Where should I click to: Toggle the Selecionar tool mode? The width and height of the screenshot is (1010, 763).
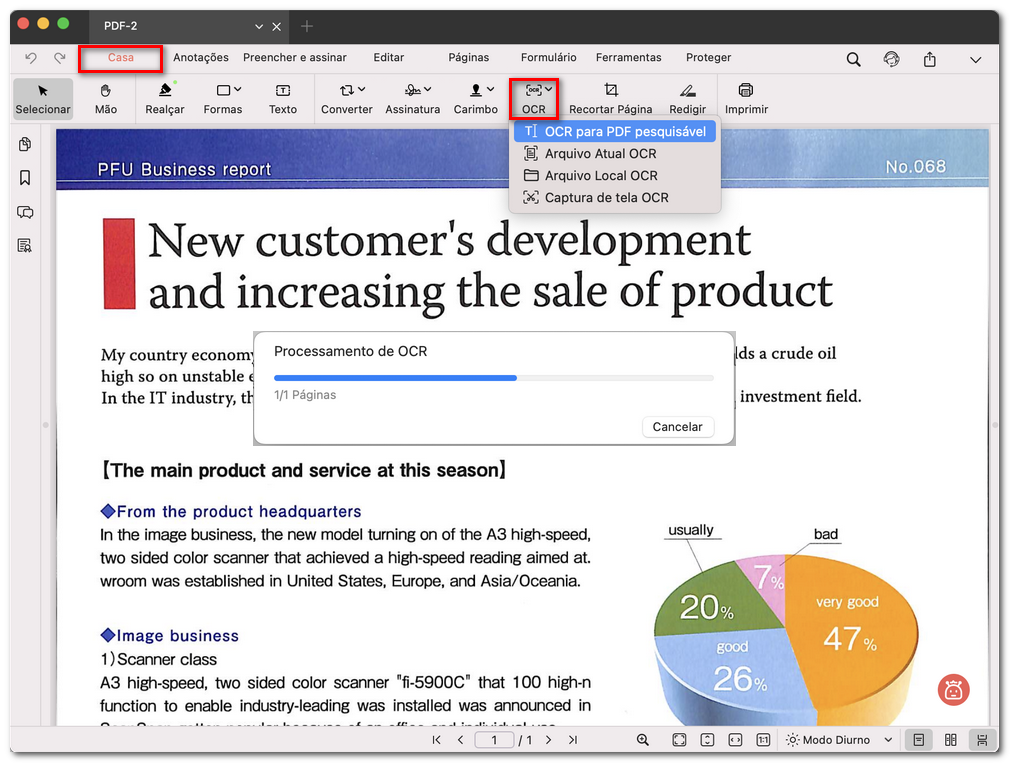(42, 98)
